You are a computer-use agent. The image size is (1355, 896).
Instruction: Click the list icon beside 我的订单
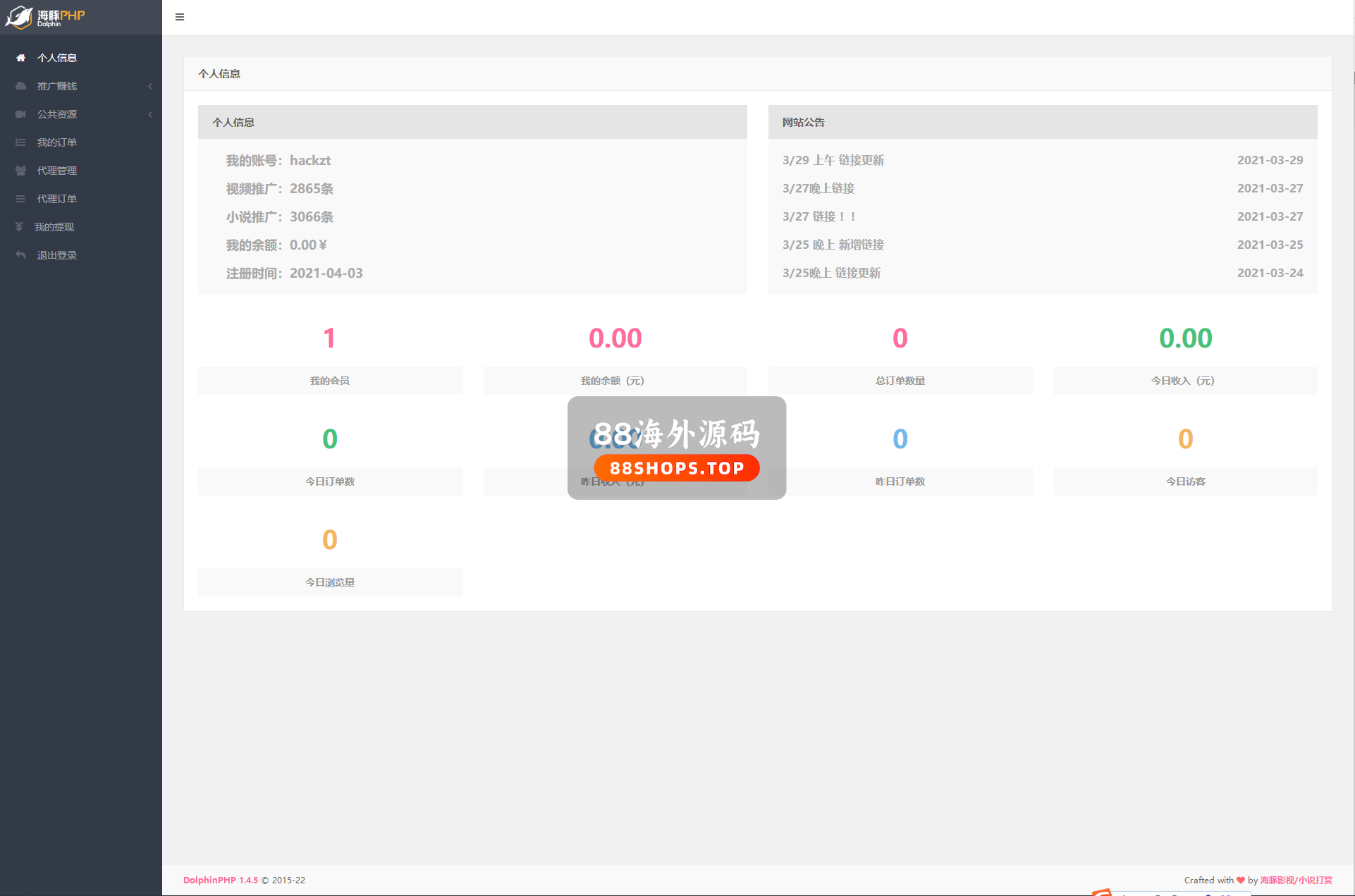tap(20, 142)
